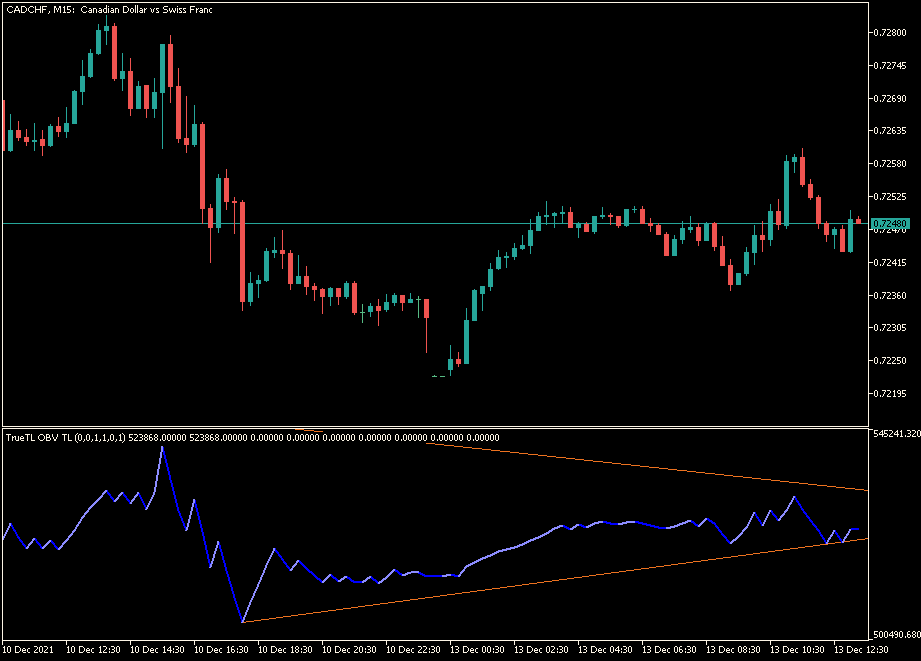Click the 0.72745 price axis label
Viewport: 921px width, 661px height.
coord(890,66)
